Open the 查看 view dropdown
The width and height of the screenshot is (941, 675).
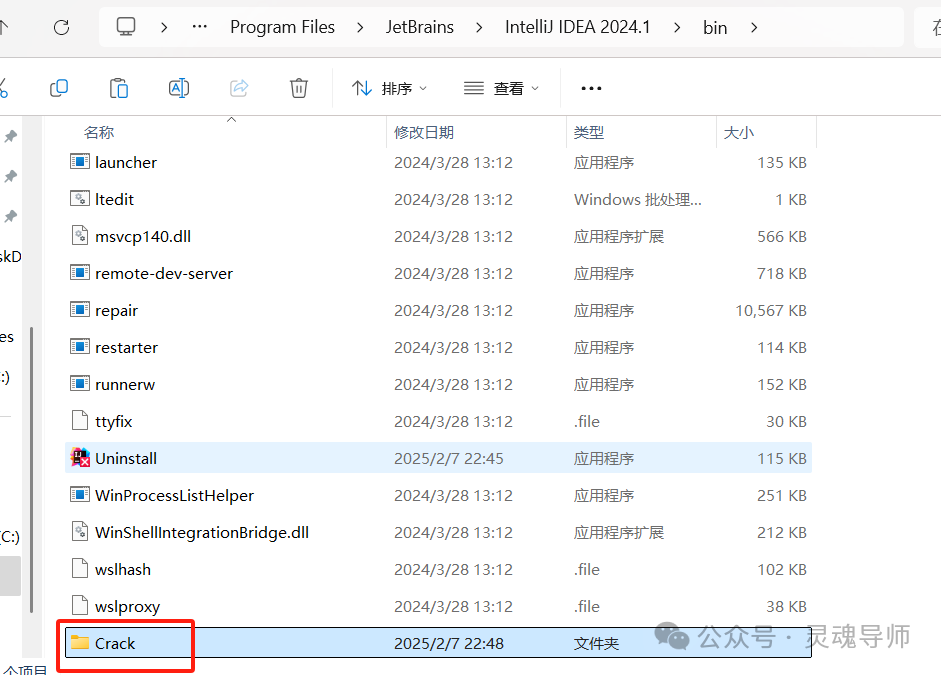point(502,88)
